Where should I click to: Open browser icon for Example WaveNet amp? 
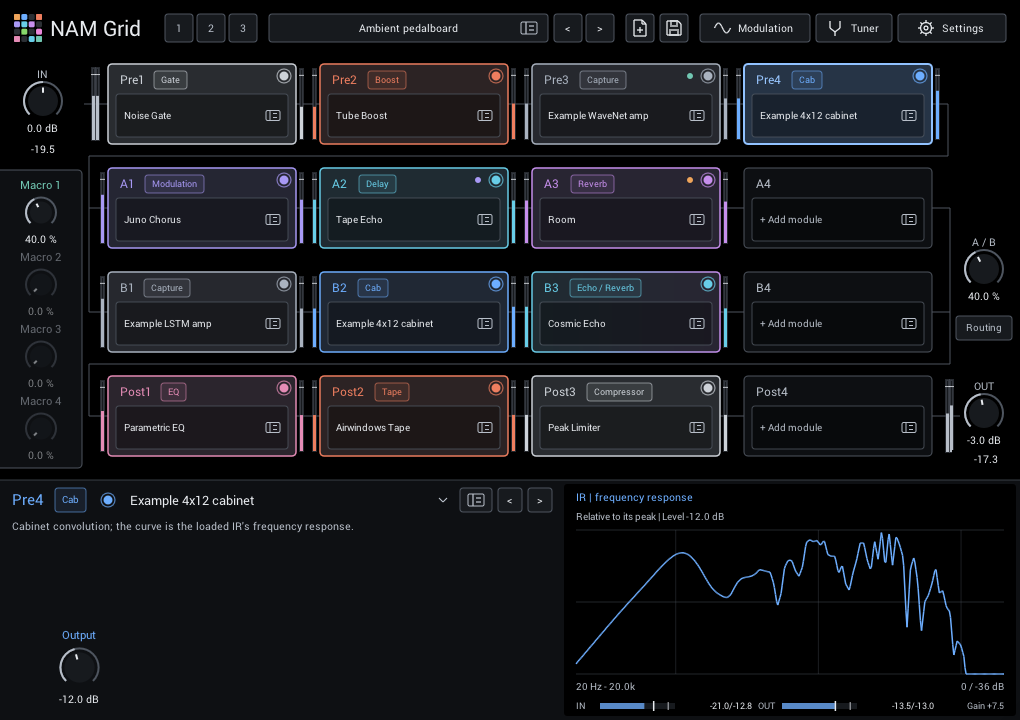(697, 116)
